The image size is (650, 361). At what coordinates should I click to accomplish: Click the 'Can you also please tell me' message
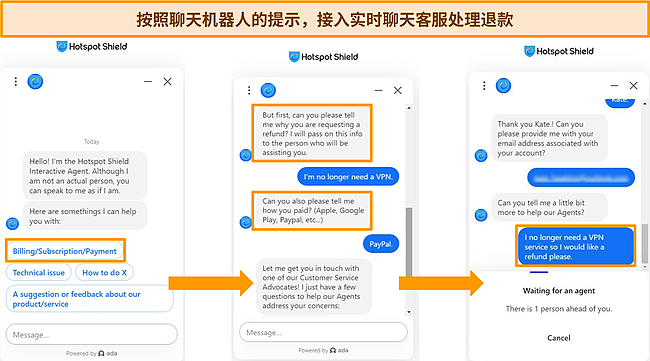[x=312, y=211]
